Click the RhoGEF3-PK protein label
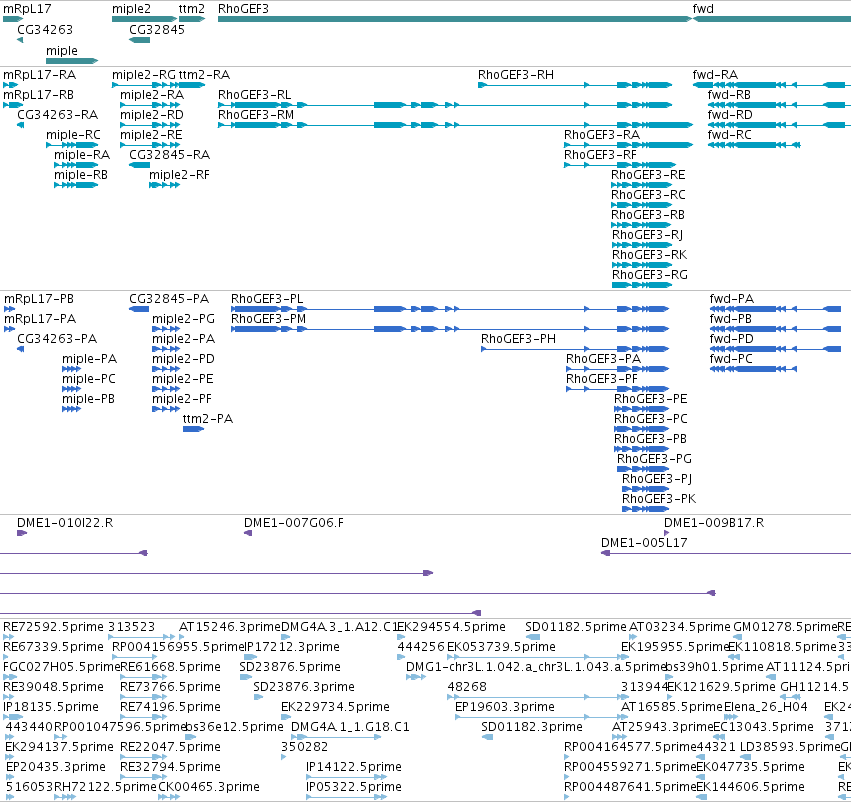851x802 pixels. pos(659,499)
